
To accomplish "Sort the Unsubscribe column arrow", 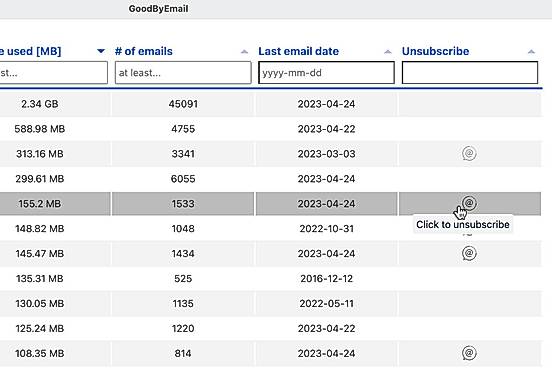I will [531, 52].
